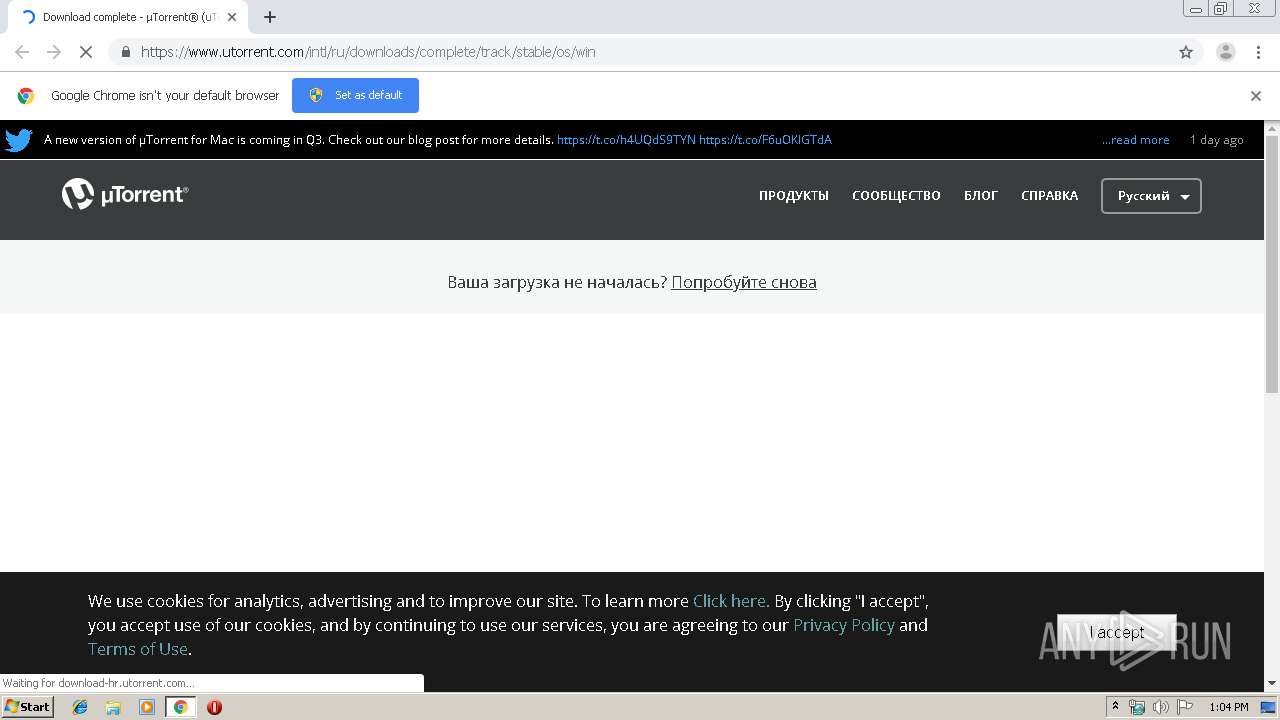The height and width of the screenshot is (720, 1280).
Task: Click the red Opera icon in taskbar
Action: [214, 707]
